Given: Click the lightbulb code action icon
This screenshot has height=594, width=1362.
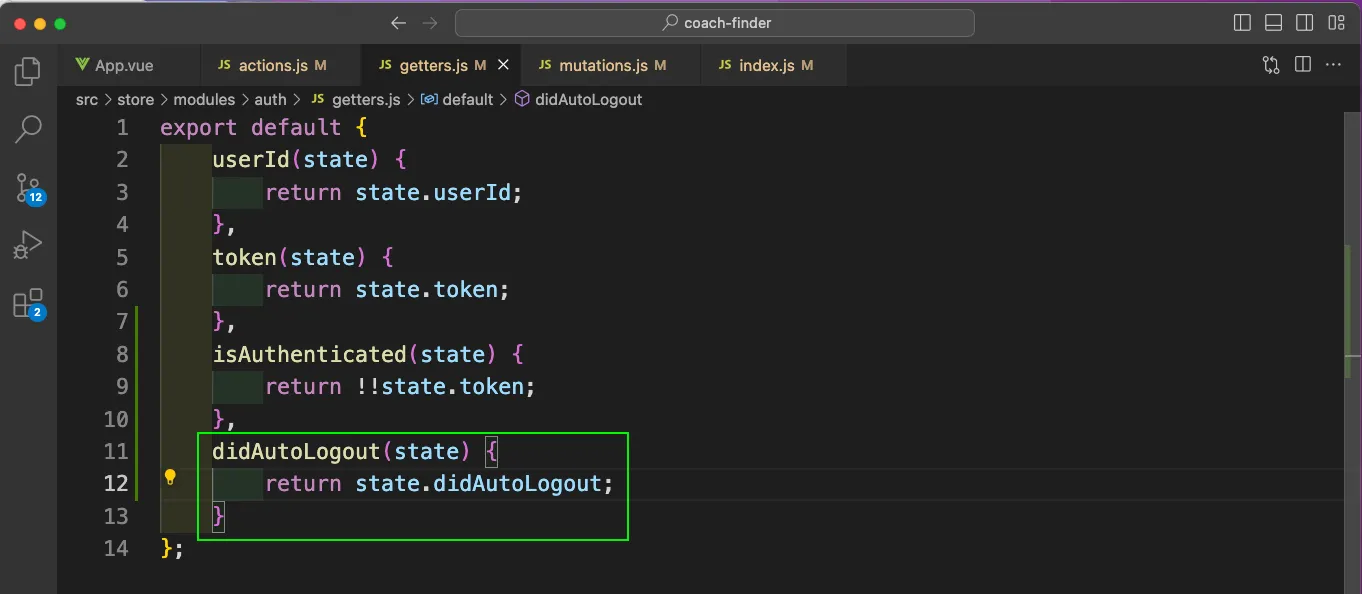Looking at the screenshot, I should [170, 477].
